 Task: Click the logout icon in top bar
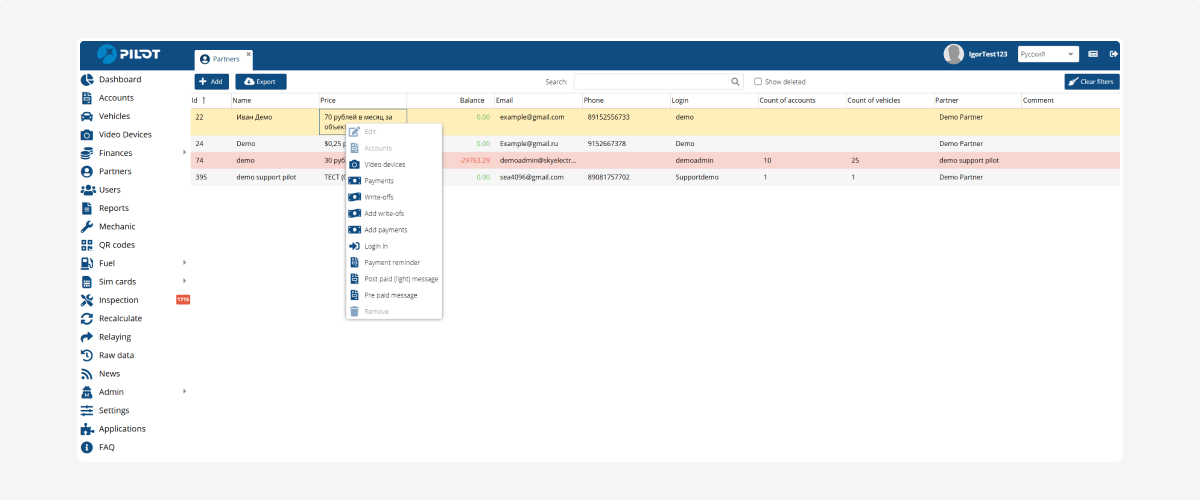pyautogui.click(x=1114, y=54)
